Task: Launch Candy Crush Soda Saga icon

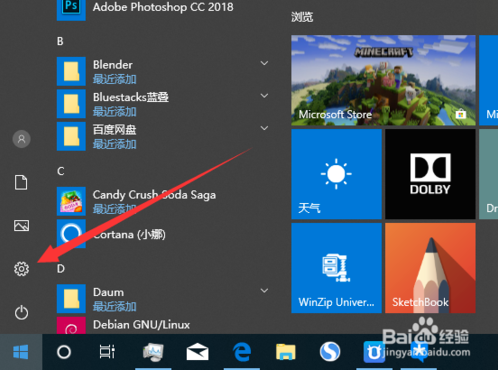Action: [x=71, y=201]
